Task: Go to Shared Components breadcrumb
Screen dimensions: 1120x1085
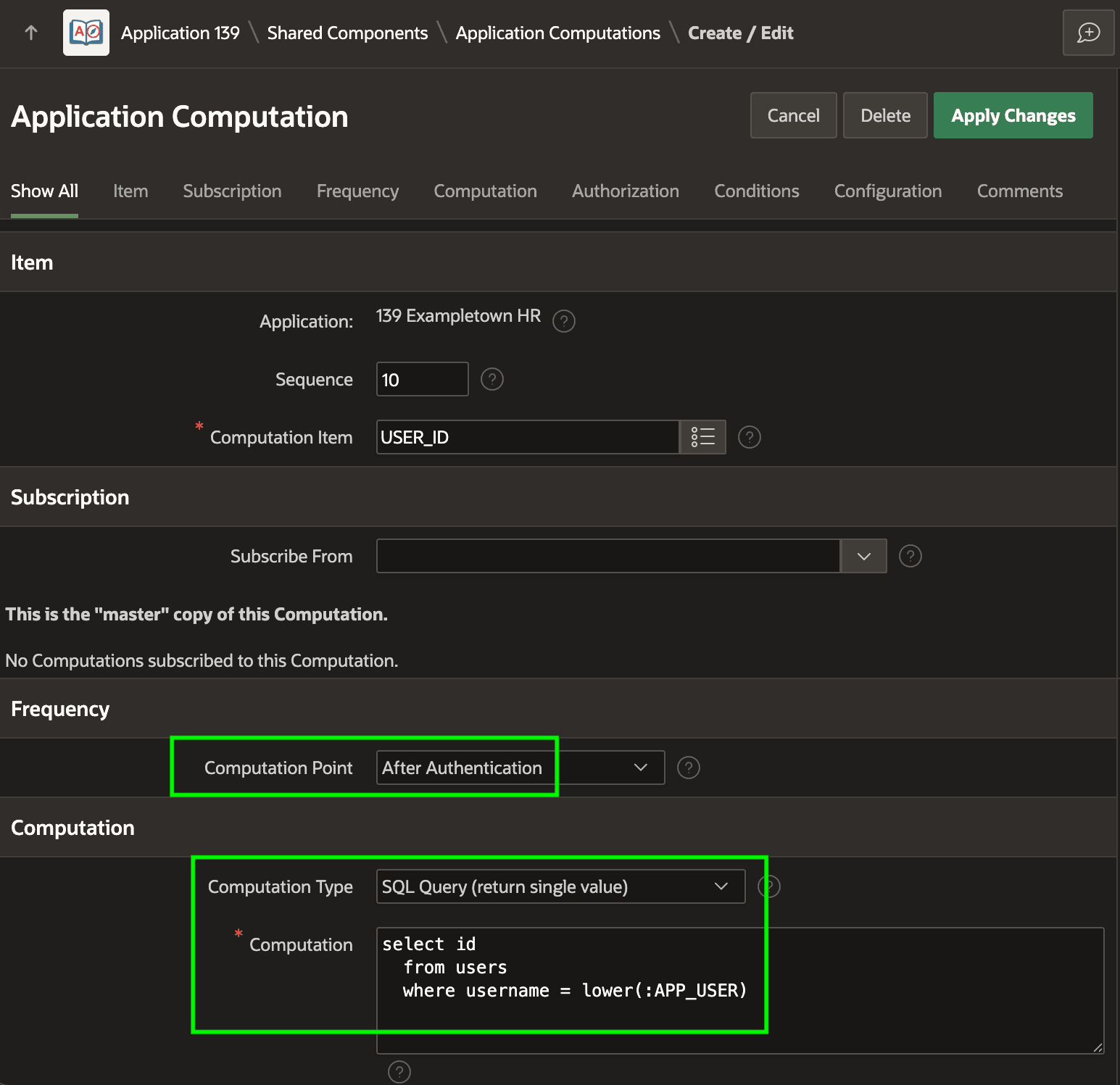Action: (347, 33)
